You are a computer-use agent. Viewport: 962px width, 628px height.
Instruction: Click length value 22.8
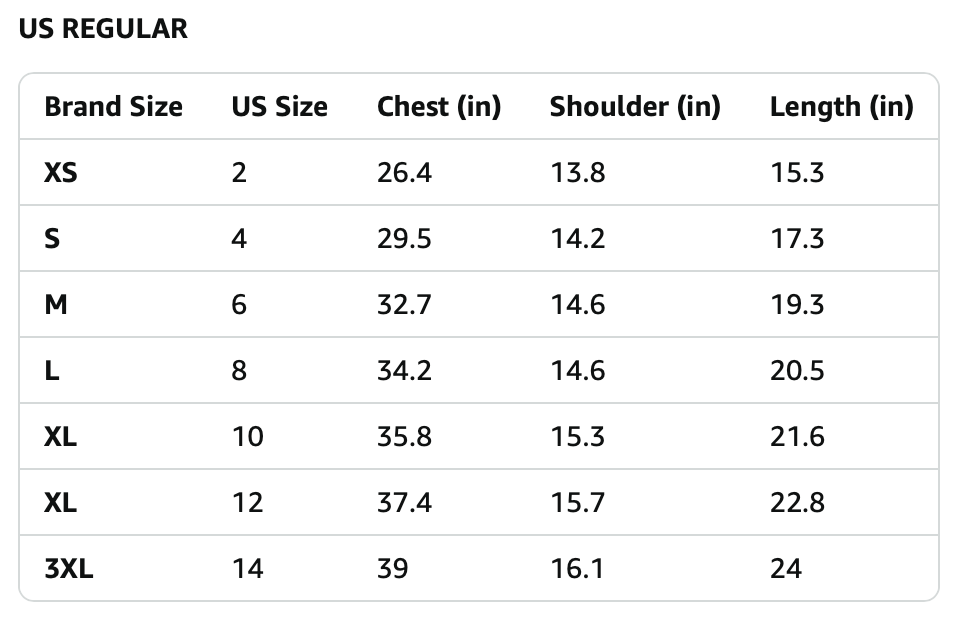tap(797, 503)
